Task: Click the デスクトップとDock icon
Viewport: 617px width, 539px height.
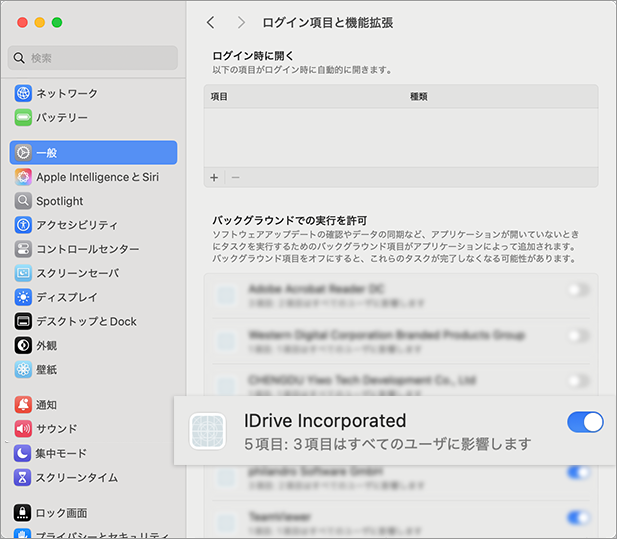Action: tap(23, 321)
